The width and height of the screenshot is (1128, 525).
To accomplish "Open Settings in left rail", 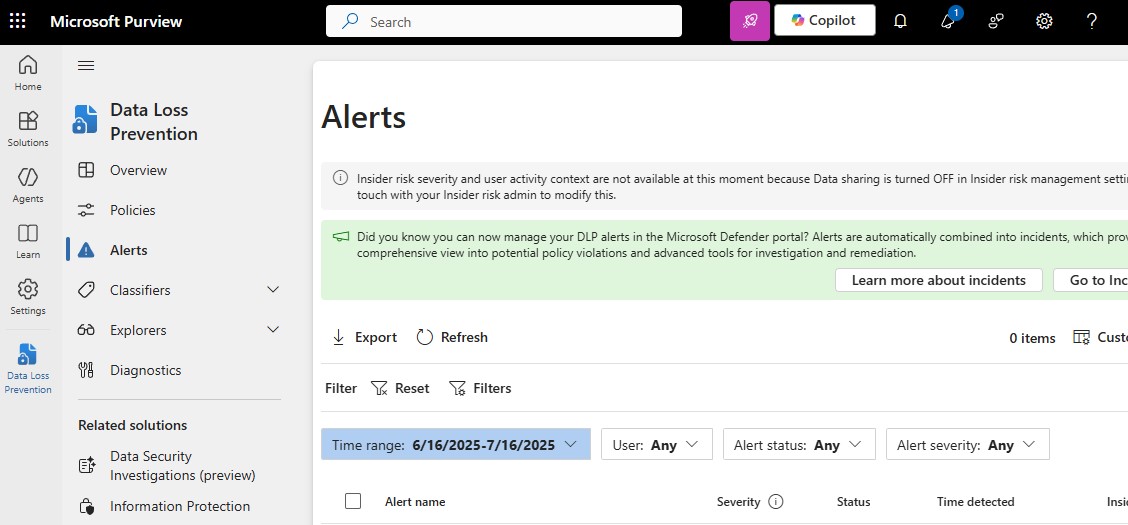I will point(28,297).
